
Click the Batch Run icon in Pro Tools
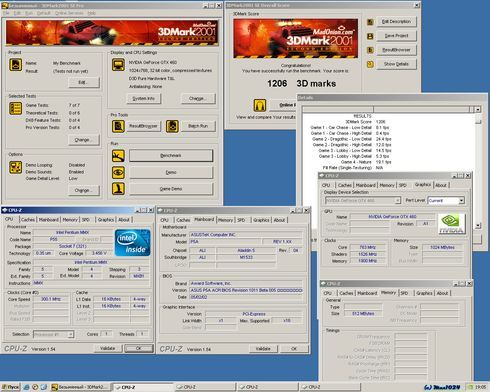point(172,126)
